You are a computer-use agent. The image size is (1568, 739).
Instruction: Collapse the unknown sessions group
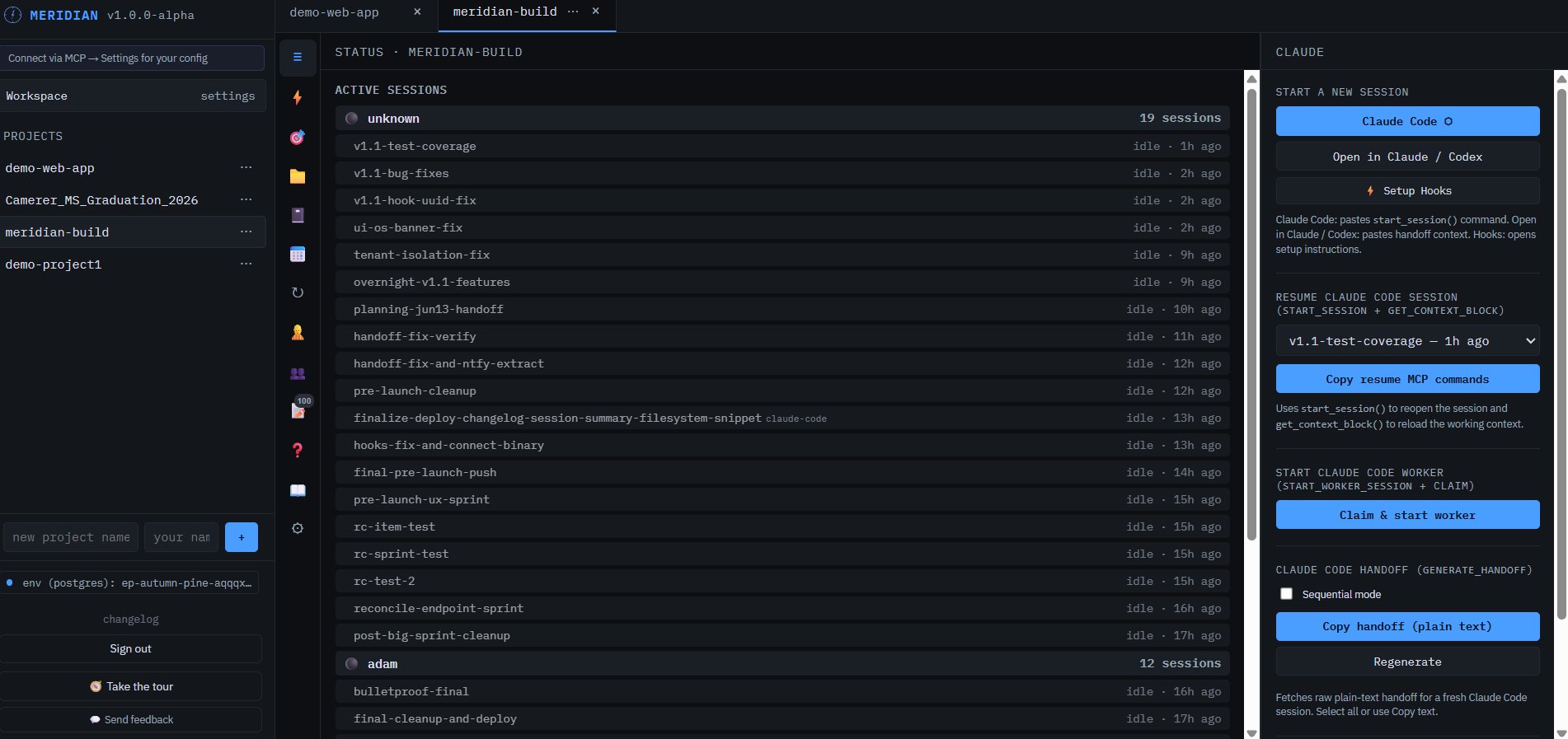click(x=782, y=118)
